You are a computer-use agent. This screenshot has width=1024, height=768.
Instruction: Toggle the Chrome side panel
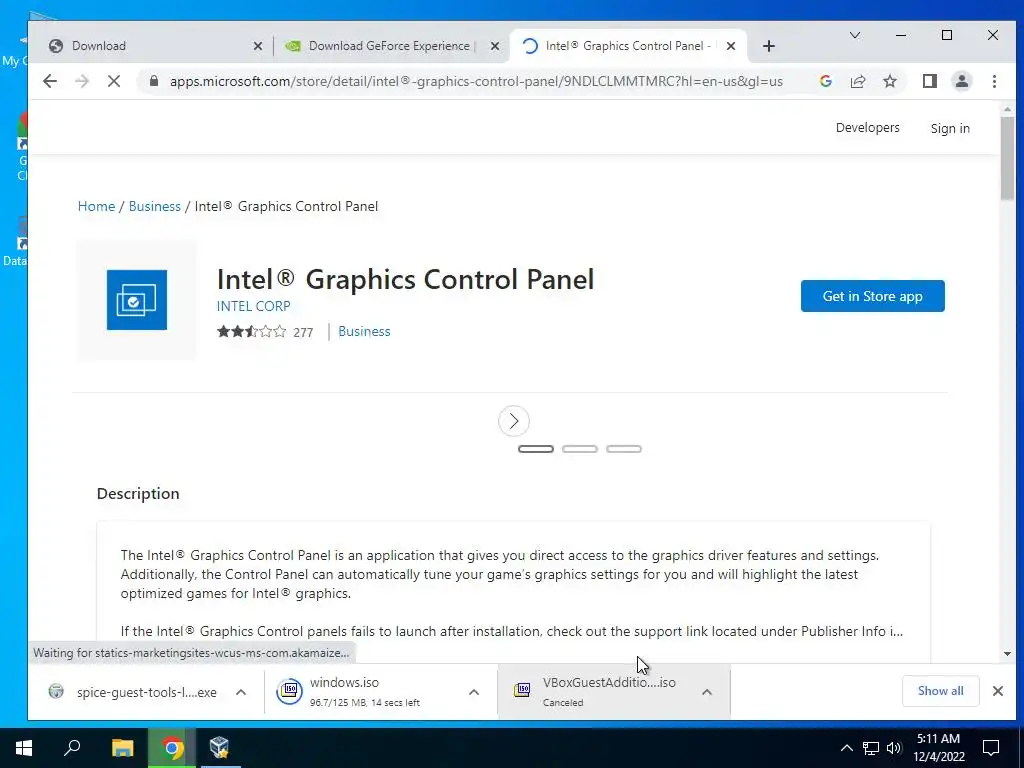[x=929, y=81]
